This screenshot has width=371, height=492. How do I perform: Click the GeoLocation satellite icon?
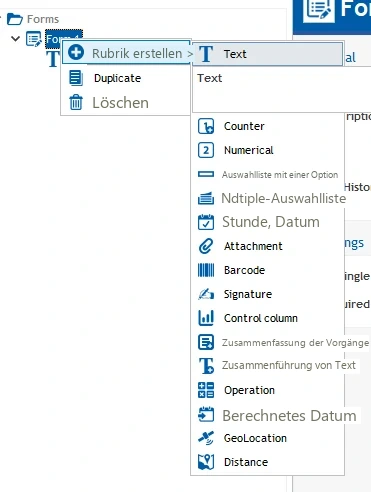(206, 438)
